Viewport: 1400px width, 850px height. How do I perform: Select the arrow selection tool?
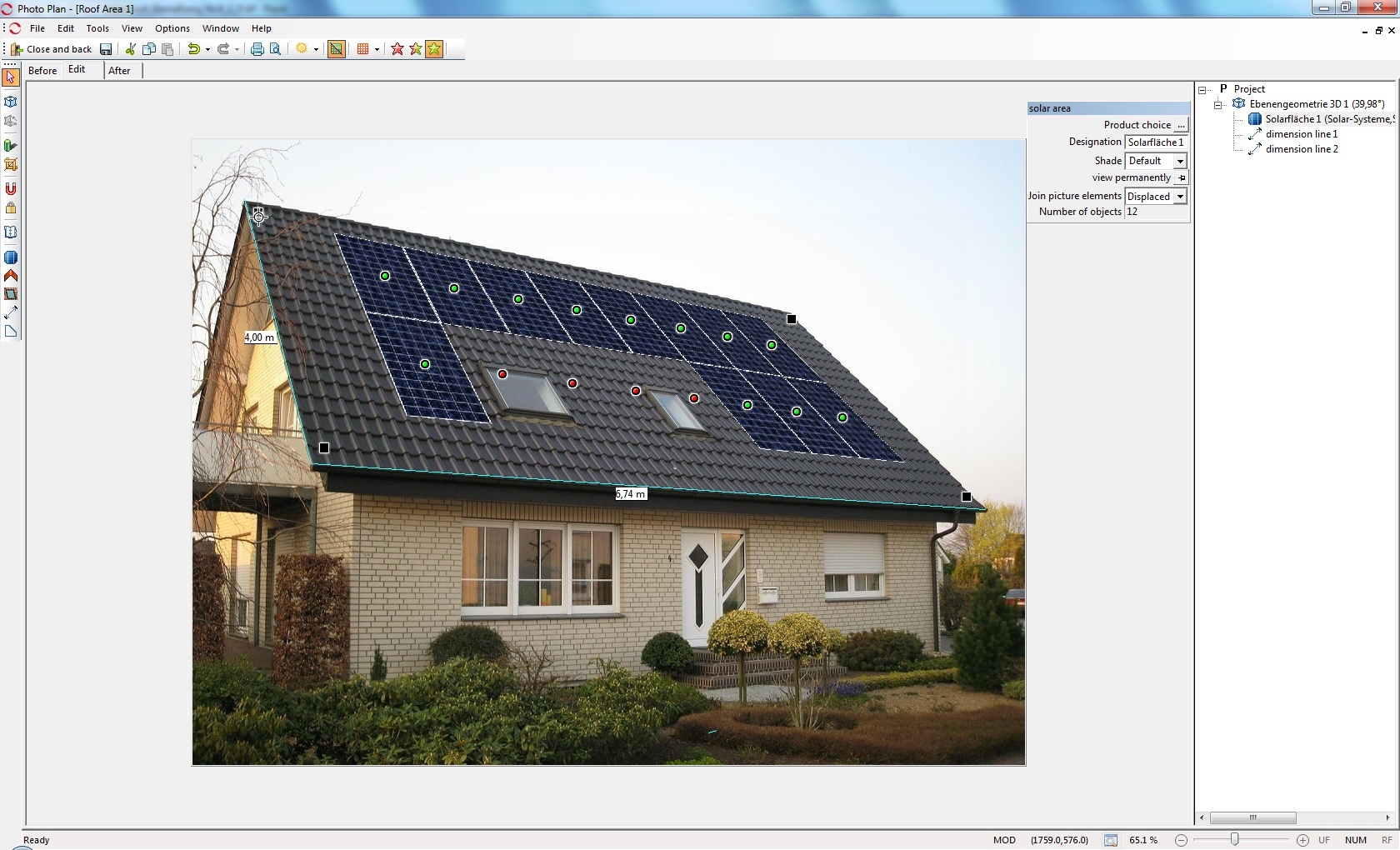click(11, 77)
